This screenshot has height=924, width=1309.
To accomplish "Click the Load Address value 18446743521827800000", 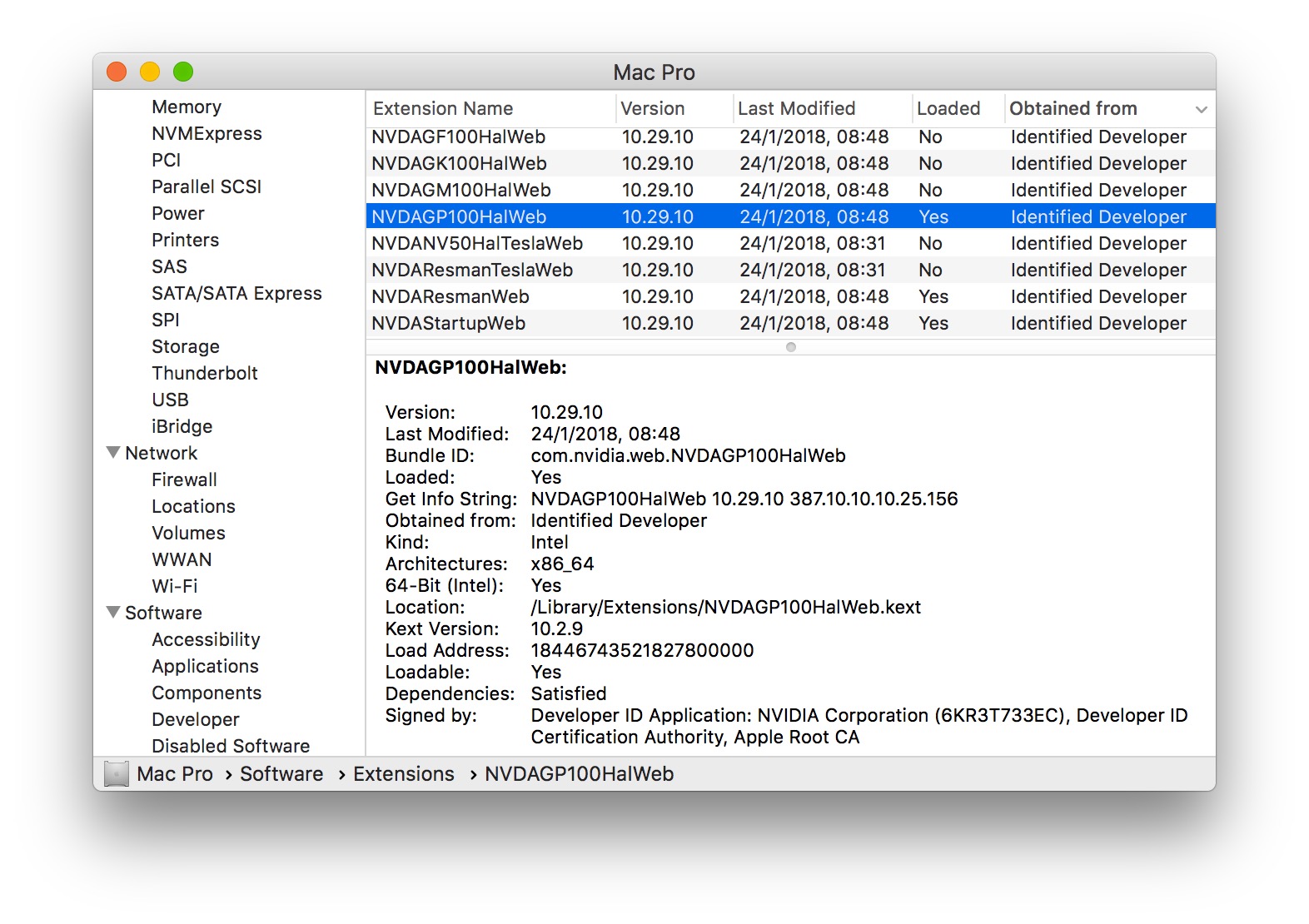I will click(x=642, y=650).
